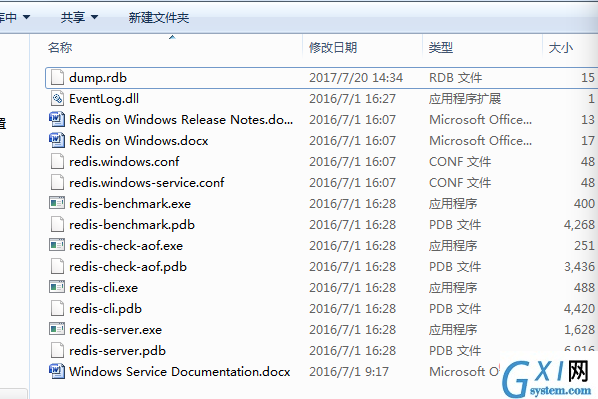This screenshot has width=598, height=399.
Task: Select the redis-server.pdb file name
Action: click(117, 351)
